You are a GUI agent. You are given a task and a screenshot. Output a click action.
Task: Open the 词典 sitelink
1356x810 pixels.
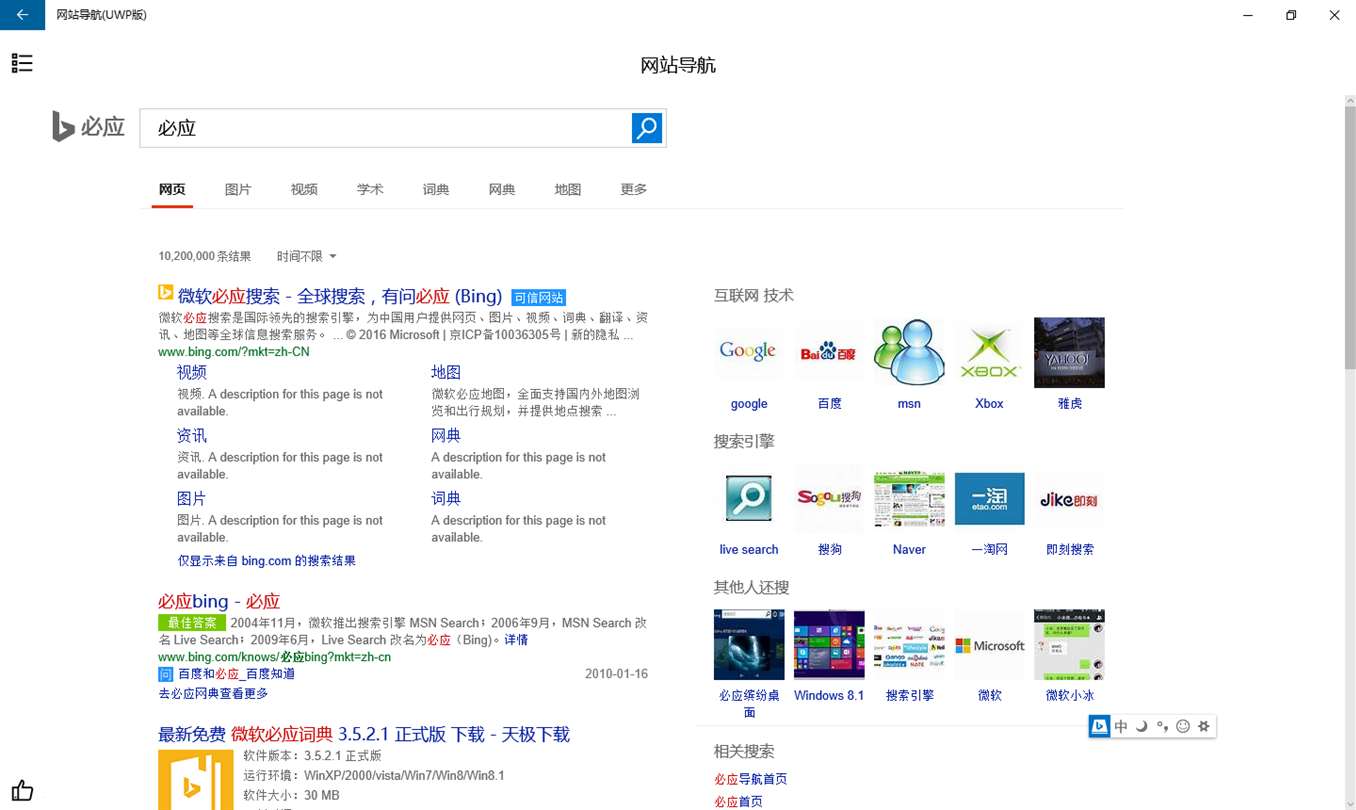pyautogui.click(x=446, y=498)
